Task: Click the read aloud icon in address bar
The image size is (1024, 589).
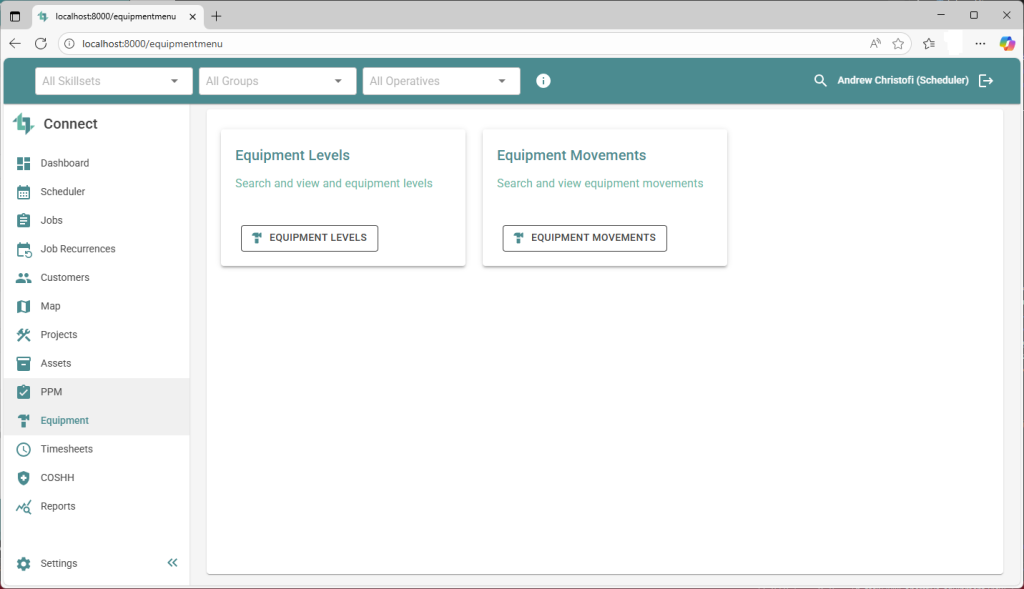Action: 875,44
